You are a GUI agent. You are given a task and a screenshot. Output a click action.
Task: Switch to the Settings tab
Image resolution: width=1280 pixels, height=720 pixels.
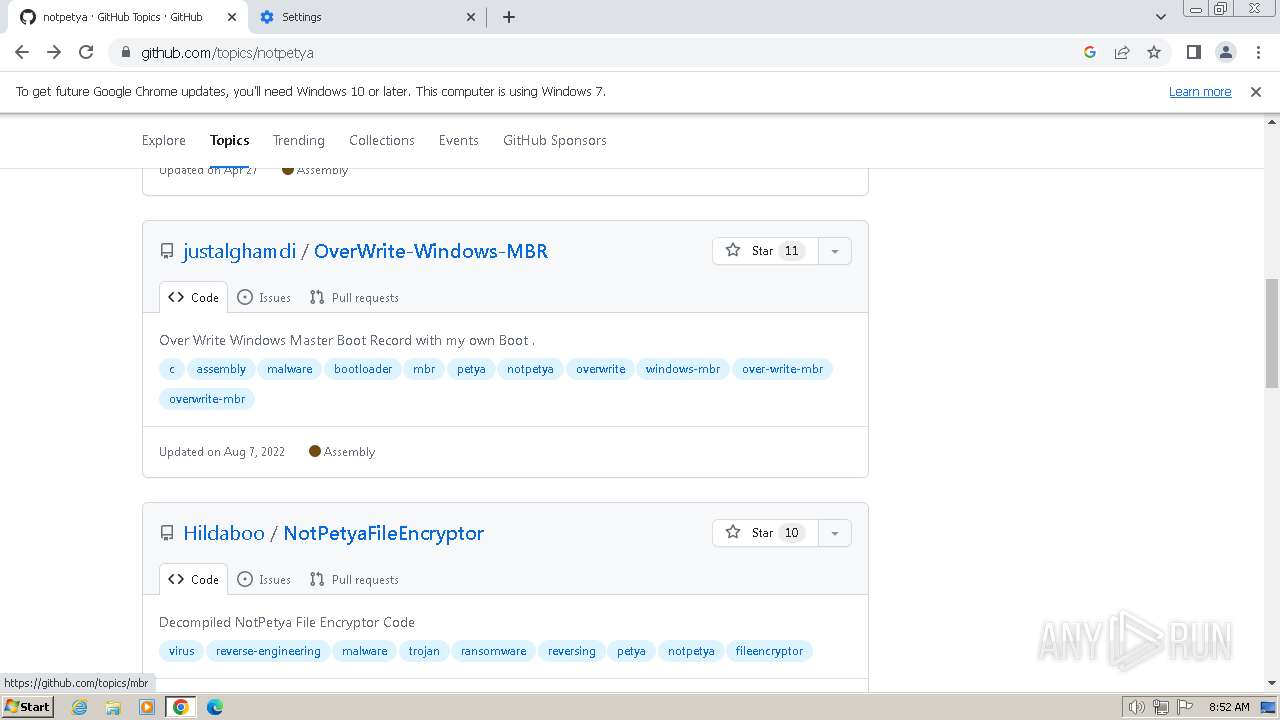[367, 17]
